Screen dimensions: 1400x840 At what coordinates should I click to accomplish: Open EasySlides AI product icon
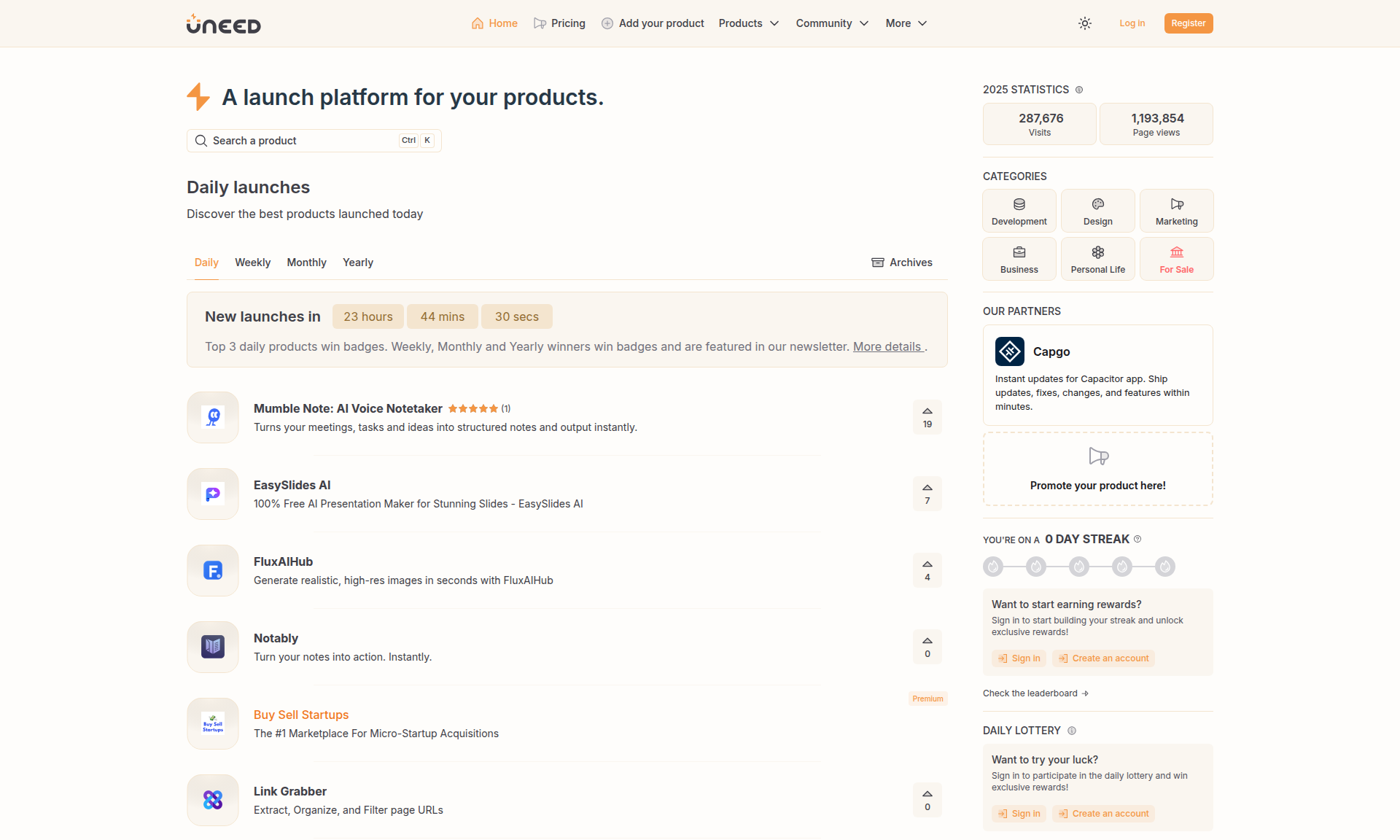213,494
